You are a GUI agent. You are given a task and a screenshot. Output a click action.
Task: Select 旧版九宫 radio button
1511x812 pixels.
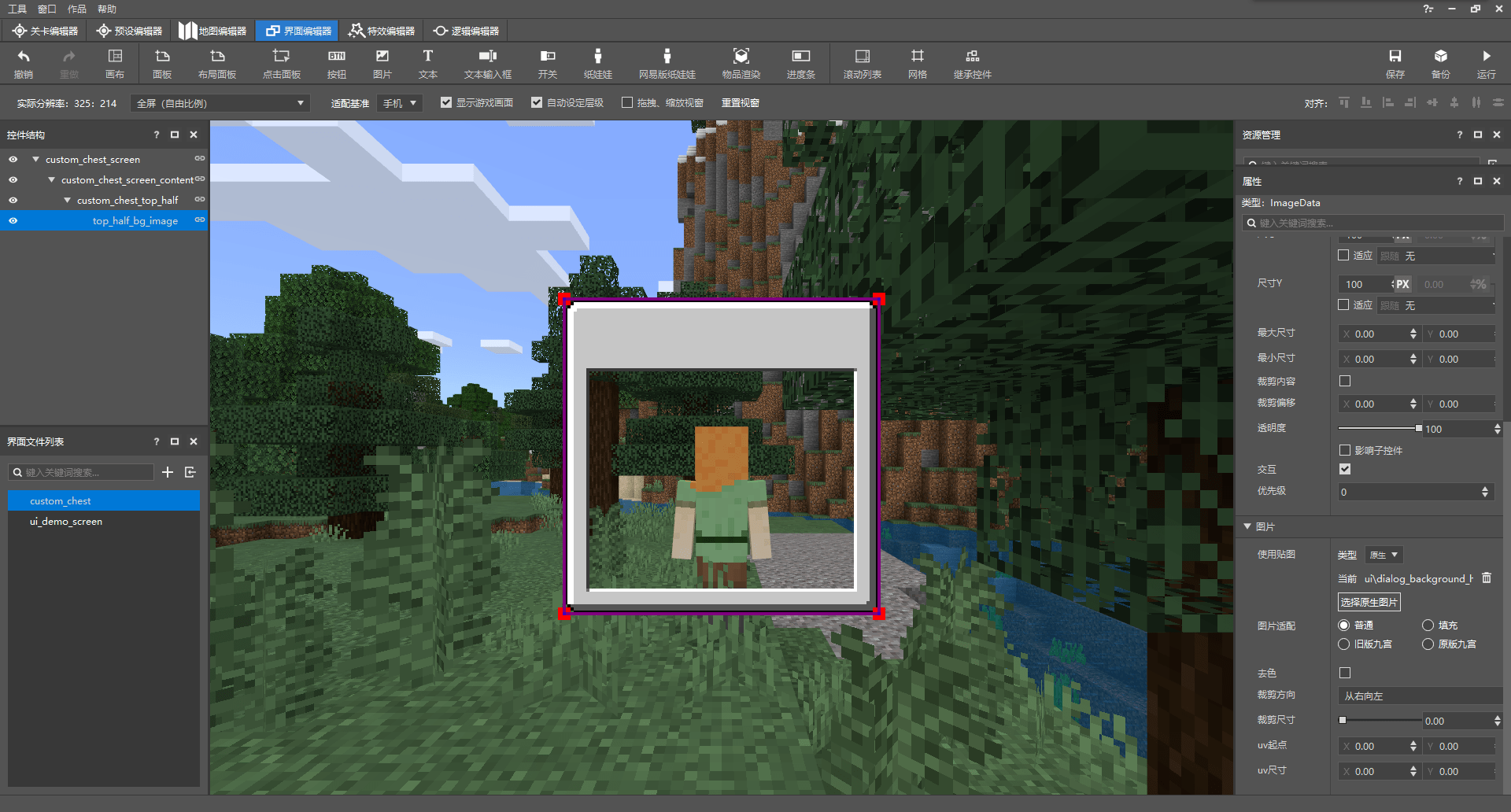coord(1344,644)
